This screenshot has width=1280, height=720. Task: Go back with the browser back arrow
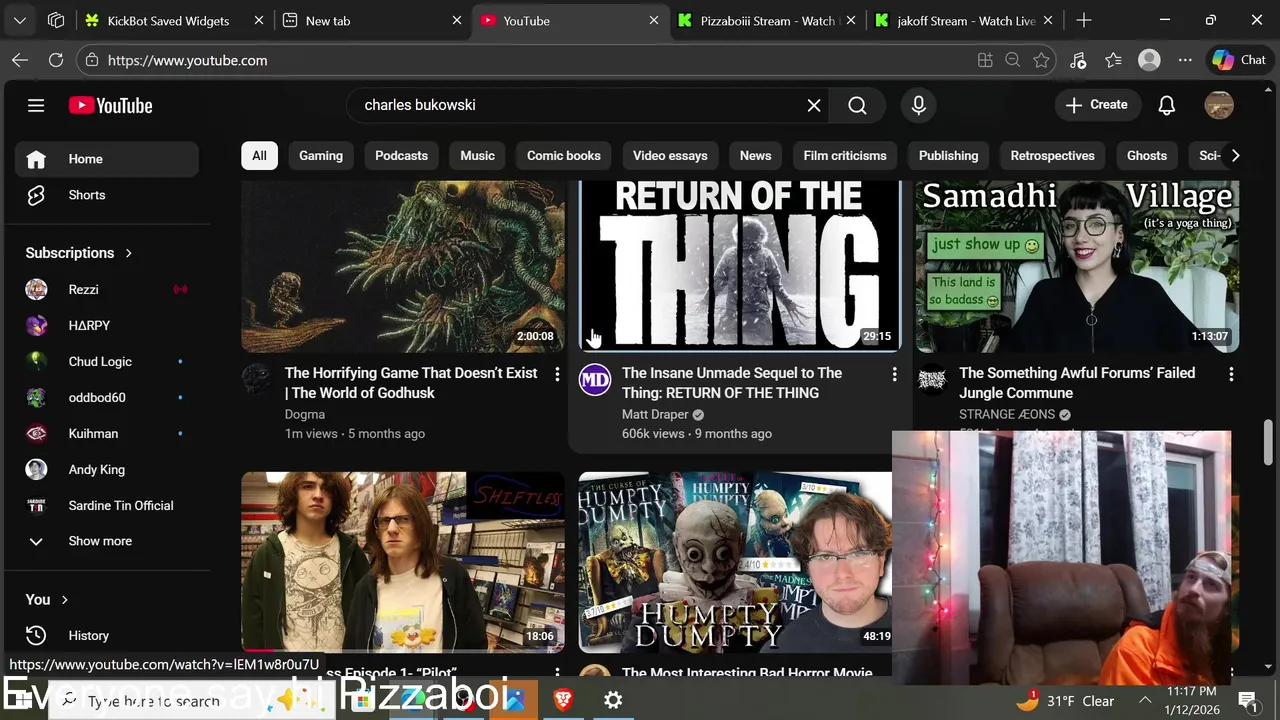(x=20, y=60)
